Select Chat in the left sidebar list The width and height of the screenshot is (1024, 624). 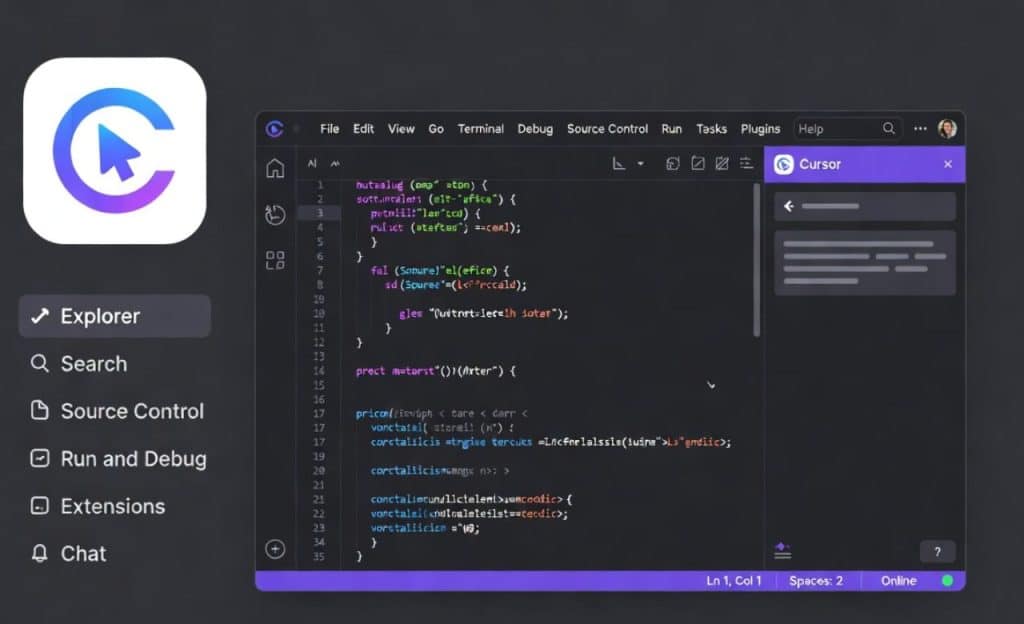pos(69,554)
